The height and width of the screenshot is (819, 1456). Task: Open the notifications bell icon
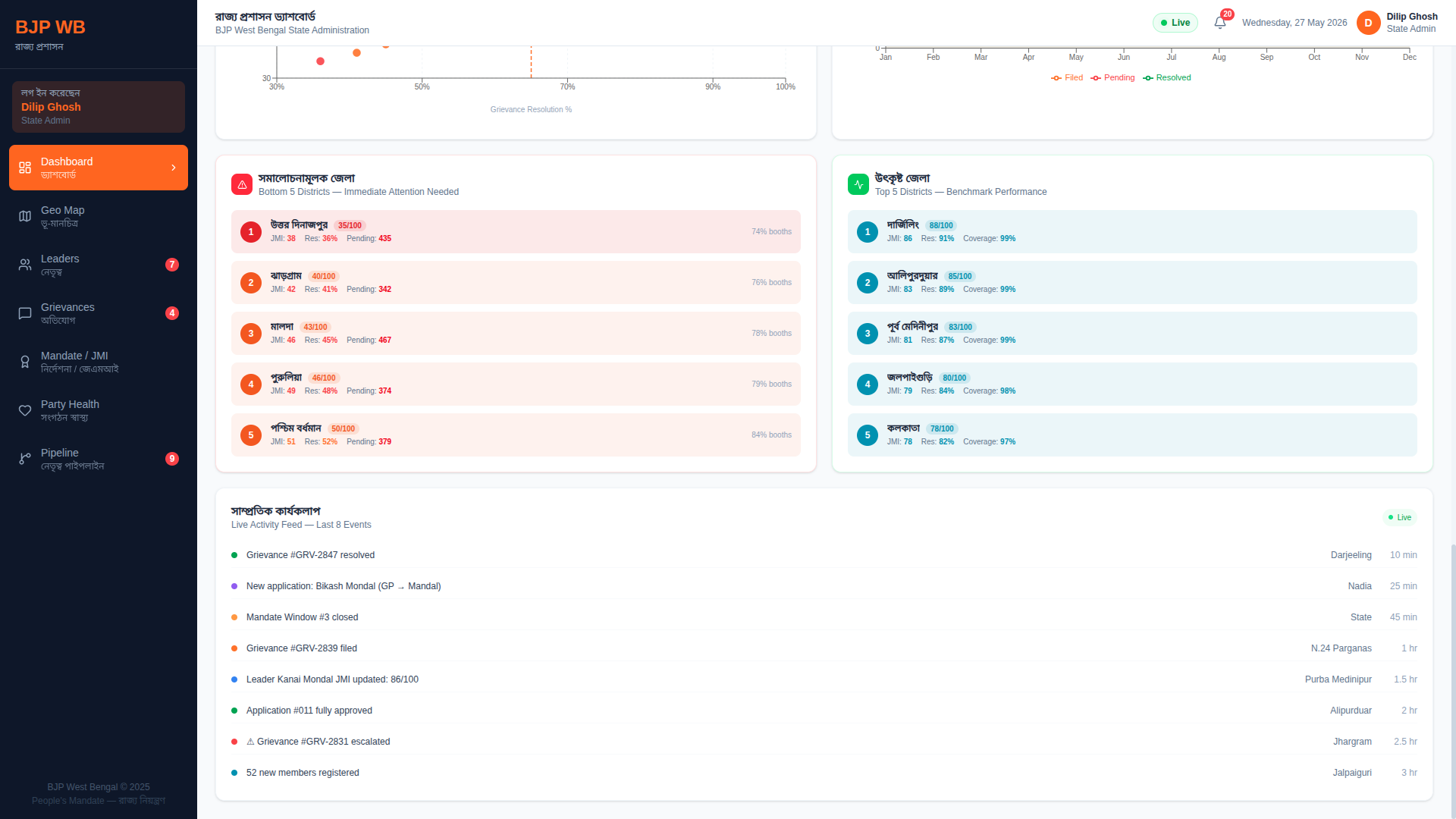click(x=1219, y=23)
